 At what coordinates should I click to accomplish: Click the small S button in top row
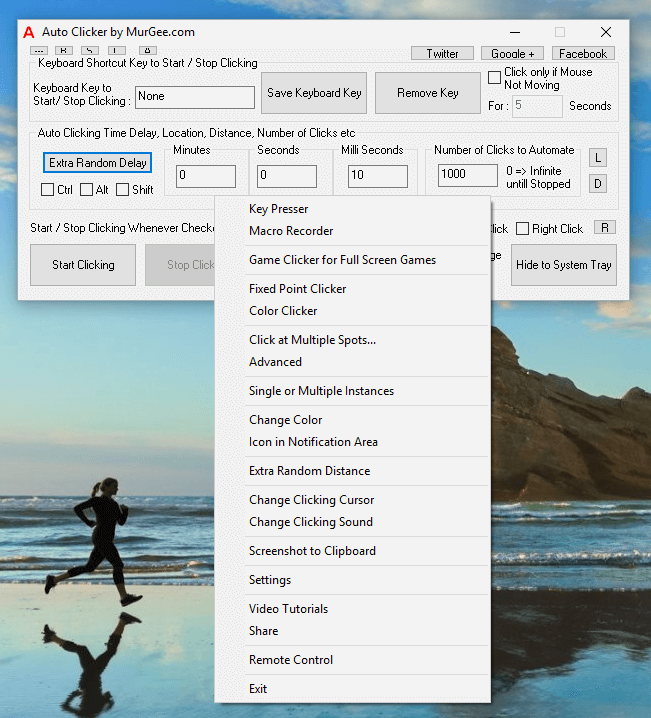[x=90, y=50]
